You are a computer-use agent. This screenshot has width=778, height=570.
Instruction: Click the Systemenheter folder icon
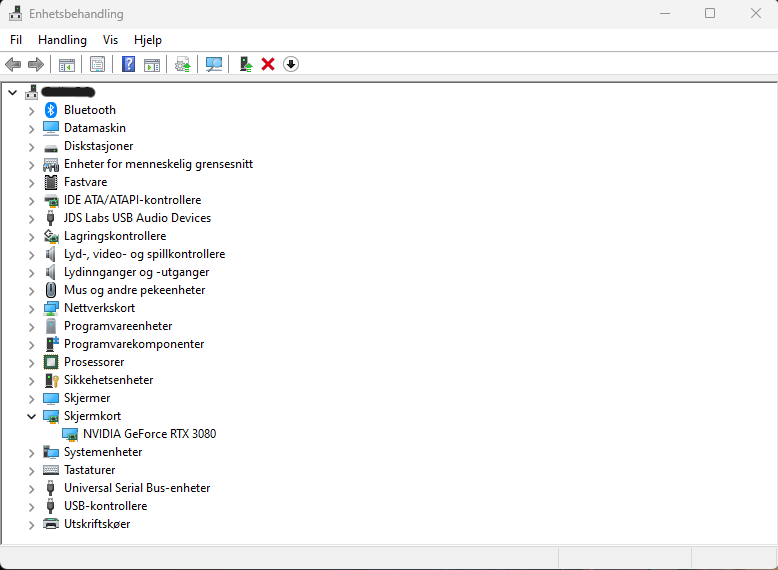click(x=51, y=452)
